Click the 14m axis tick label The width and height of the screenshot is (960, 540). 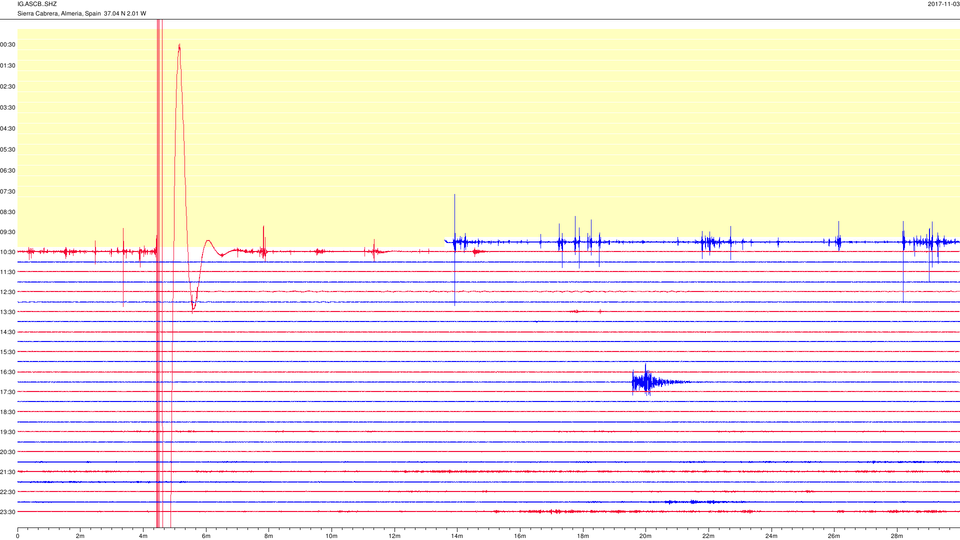point(457,536)
